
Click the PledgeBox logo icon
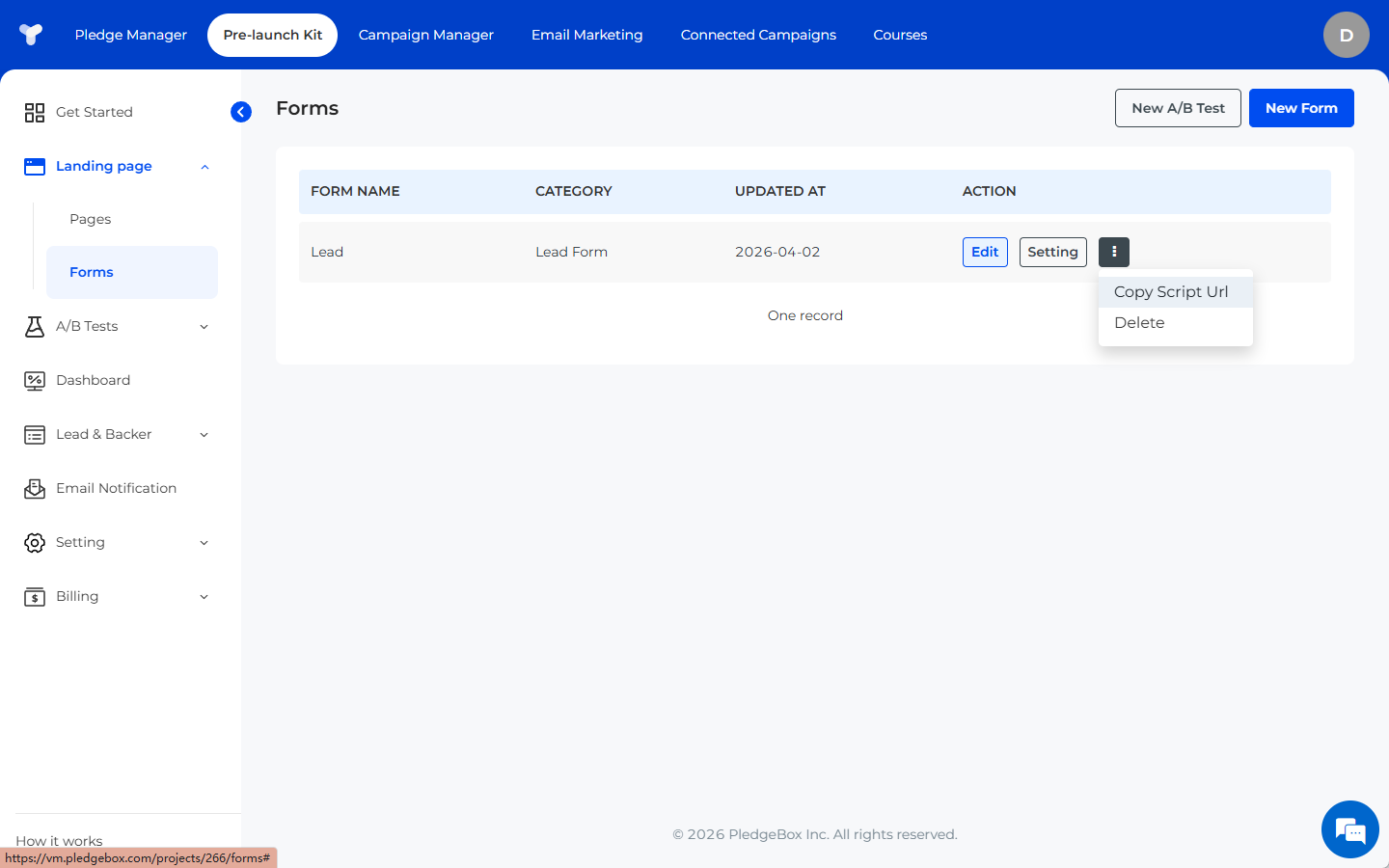31,35
